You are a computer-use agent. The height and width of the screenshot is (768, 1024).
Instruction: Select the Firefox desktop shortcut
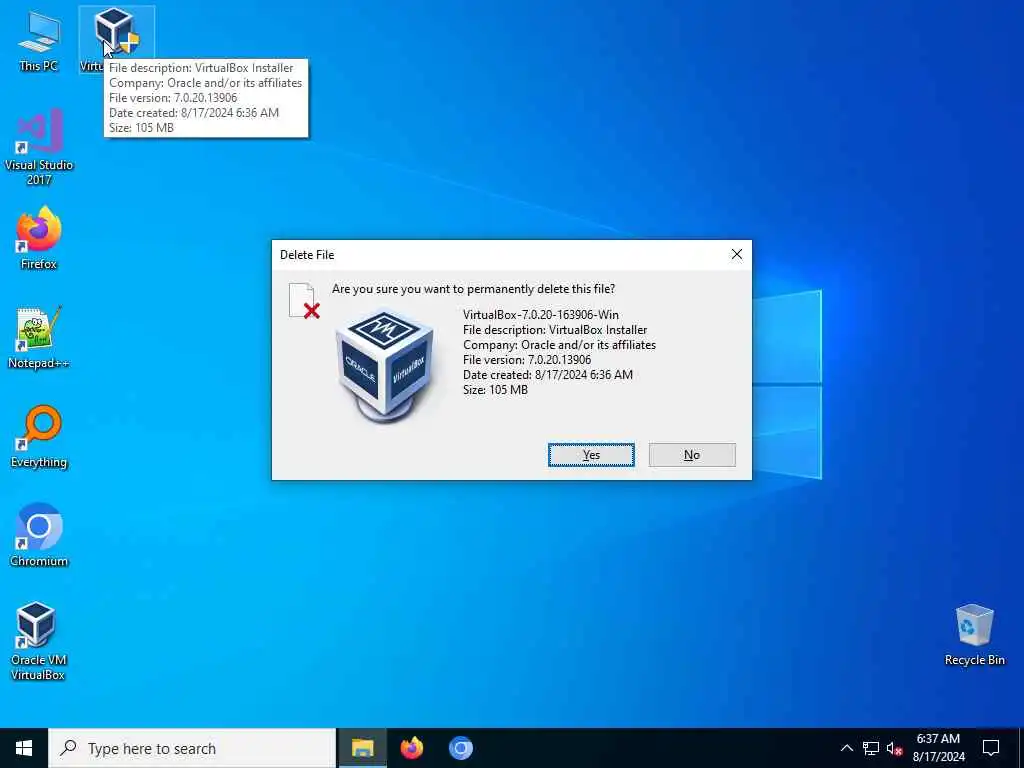(39, 238)
